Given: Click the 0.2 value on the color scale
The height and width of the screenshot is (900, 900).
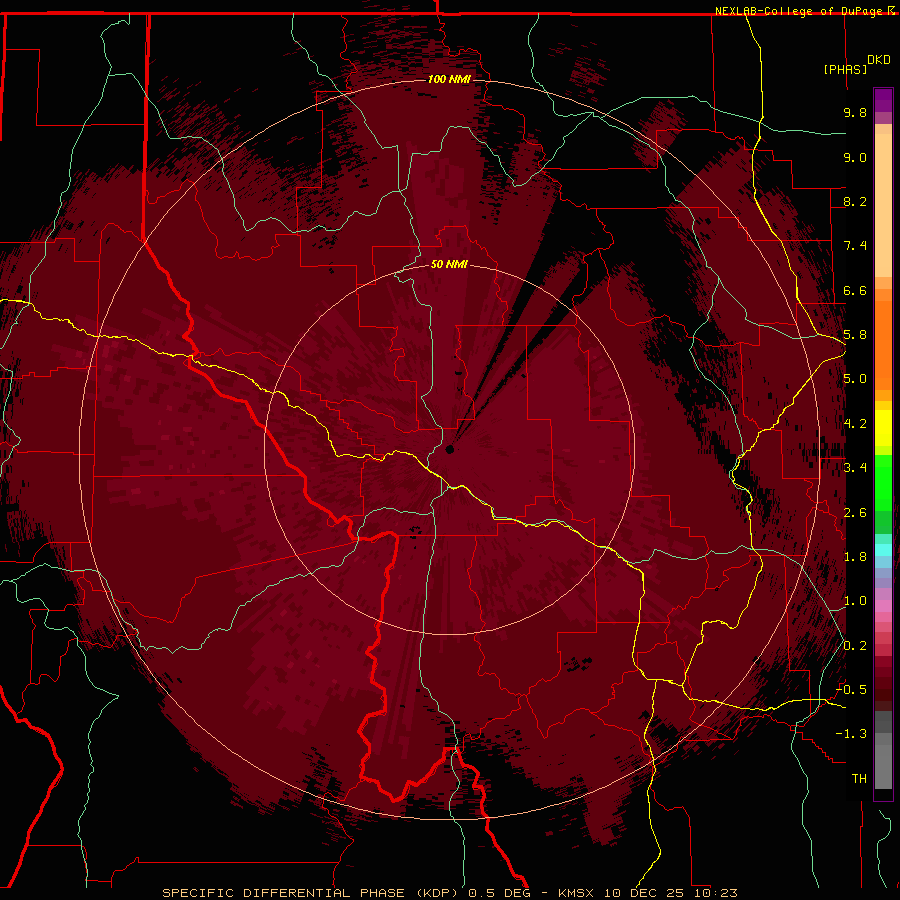Looking at the screenshot, I should coord(855,646).
